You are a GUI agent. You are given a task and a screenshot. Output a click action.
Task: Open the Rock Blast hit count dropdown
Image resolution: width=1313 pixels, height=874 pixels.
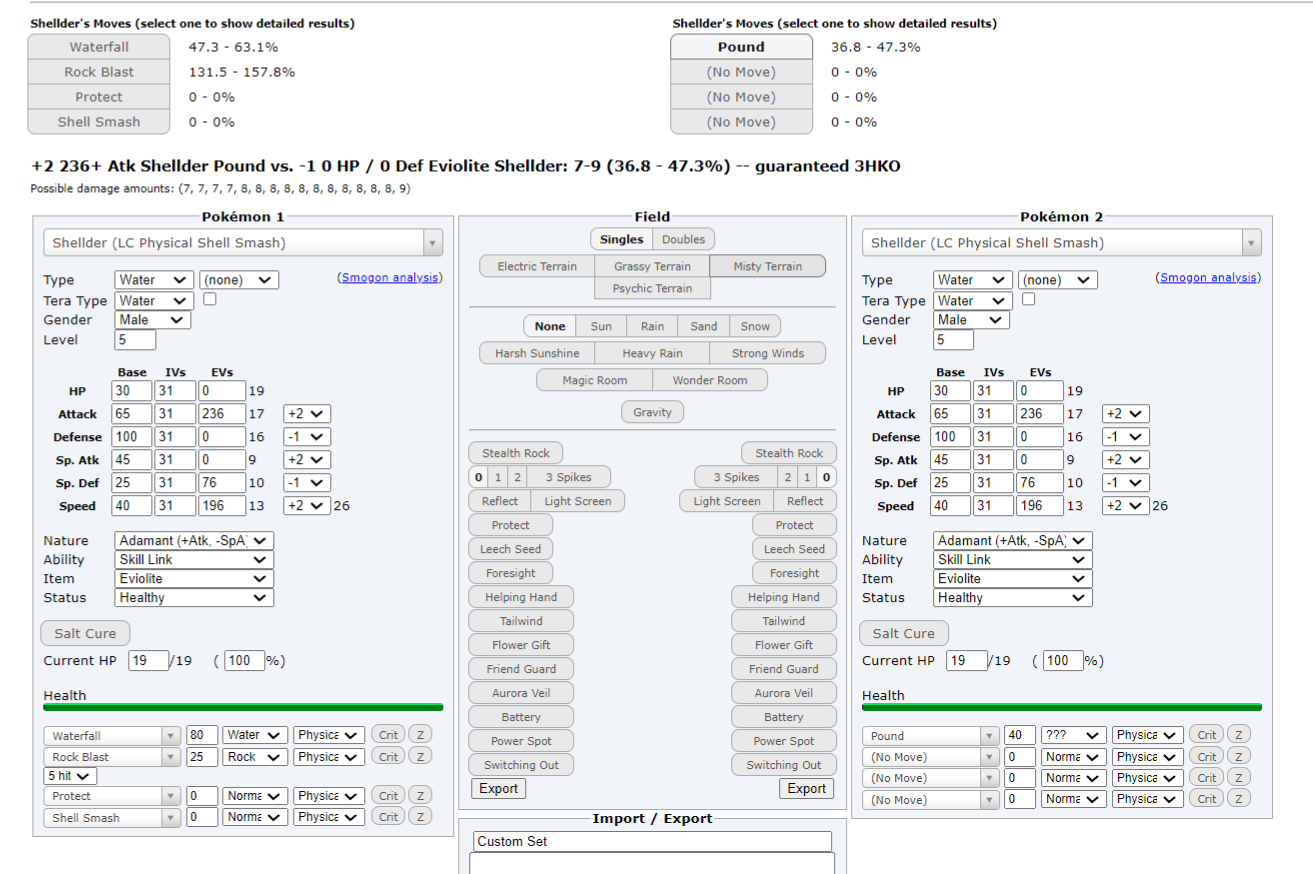click(x=70, y=776)
